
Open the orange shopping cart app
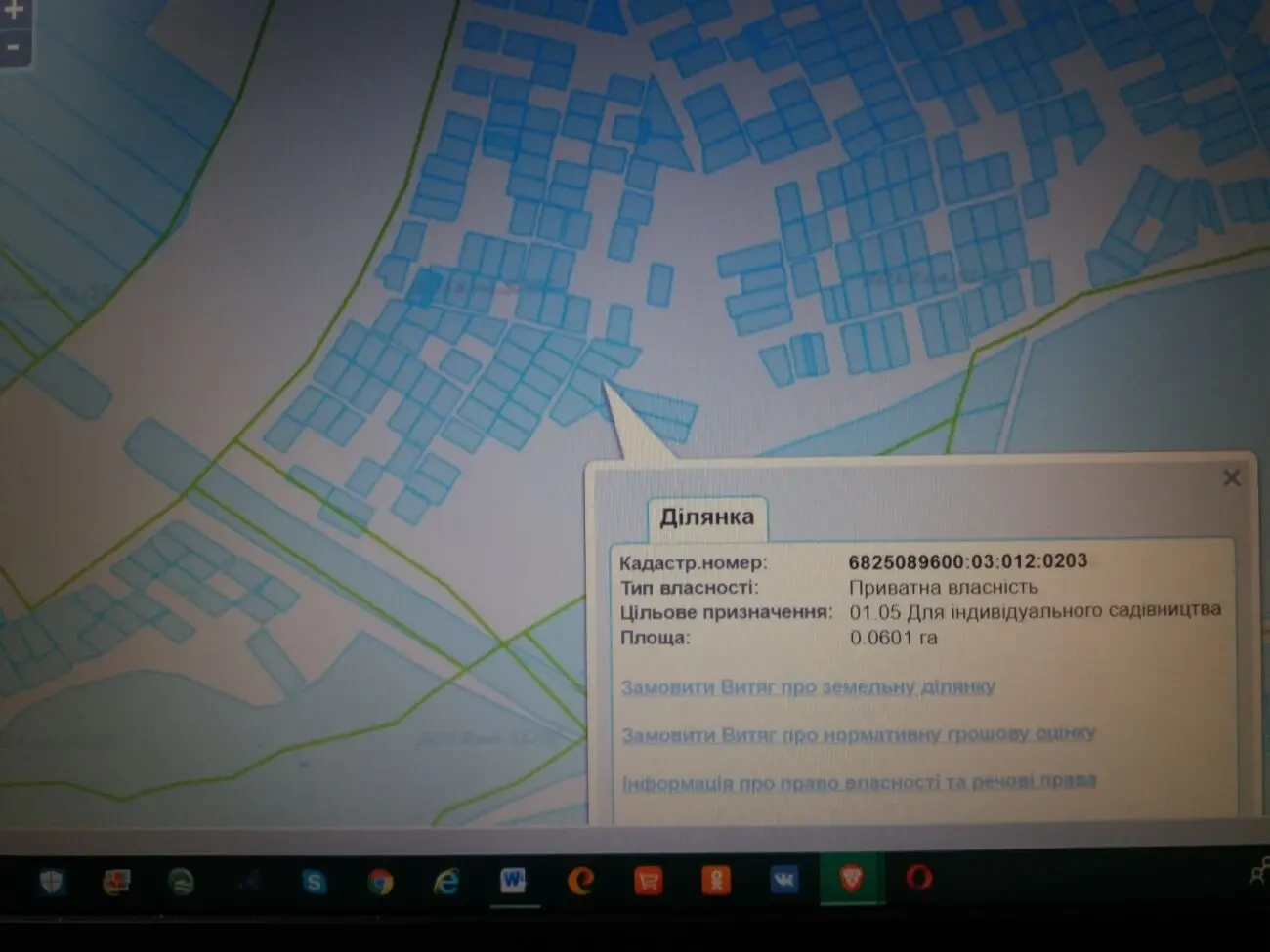click(648, 881)
